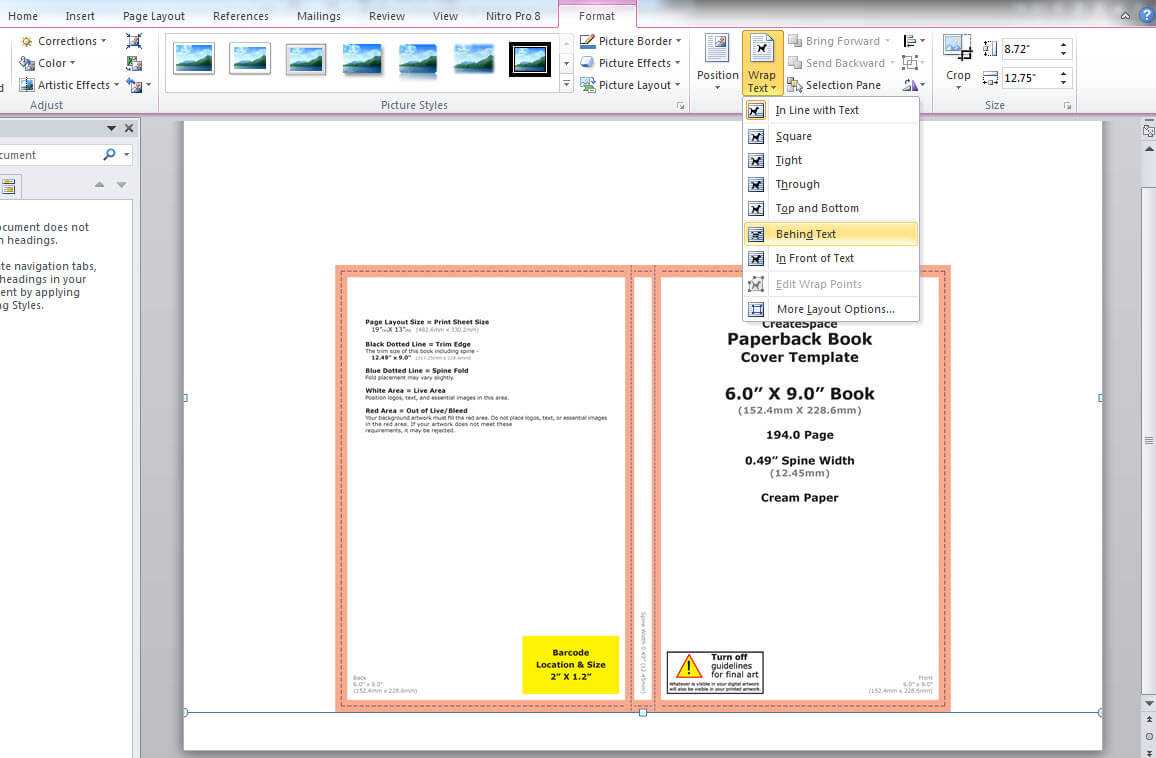Activate the Crop tool

(x=957, y=60)
